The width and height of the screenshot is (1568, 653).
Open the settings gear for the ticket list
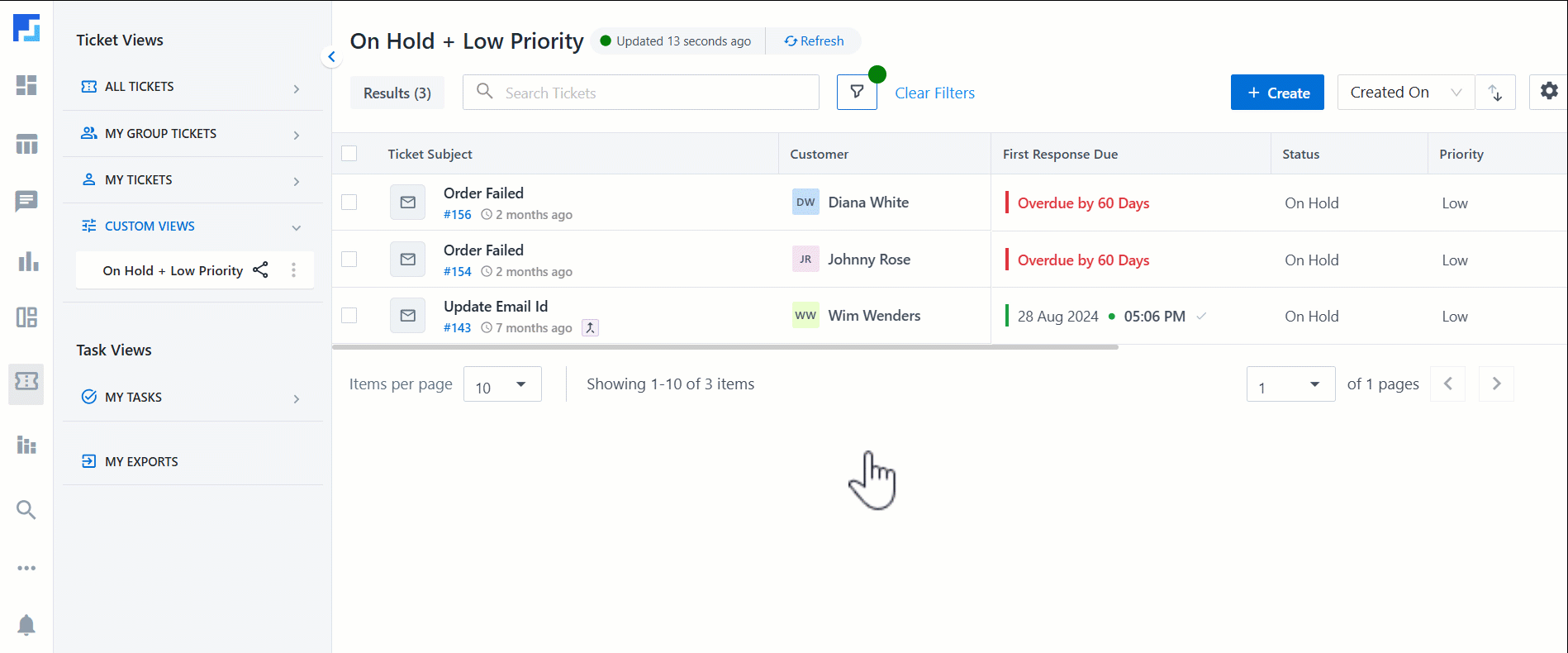point(1548,92)
